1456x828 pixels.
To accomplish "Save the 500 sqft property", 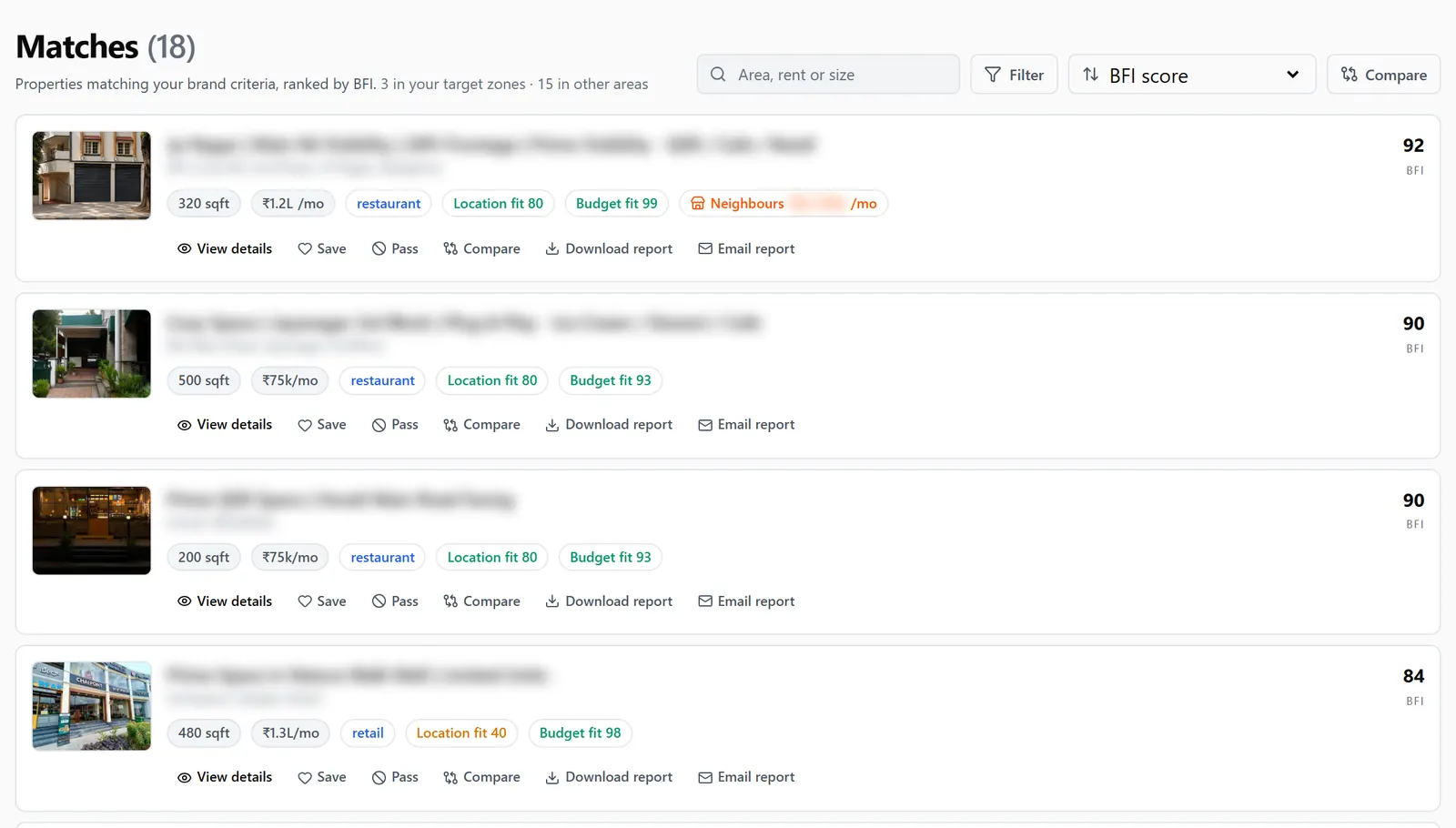I will 322,425.
